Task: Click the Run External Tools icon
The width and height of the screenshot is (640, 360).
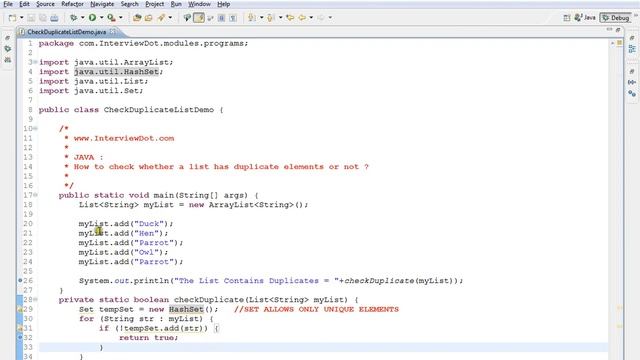Action: tap(111, 18)
